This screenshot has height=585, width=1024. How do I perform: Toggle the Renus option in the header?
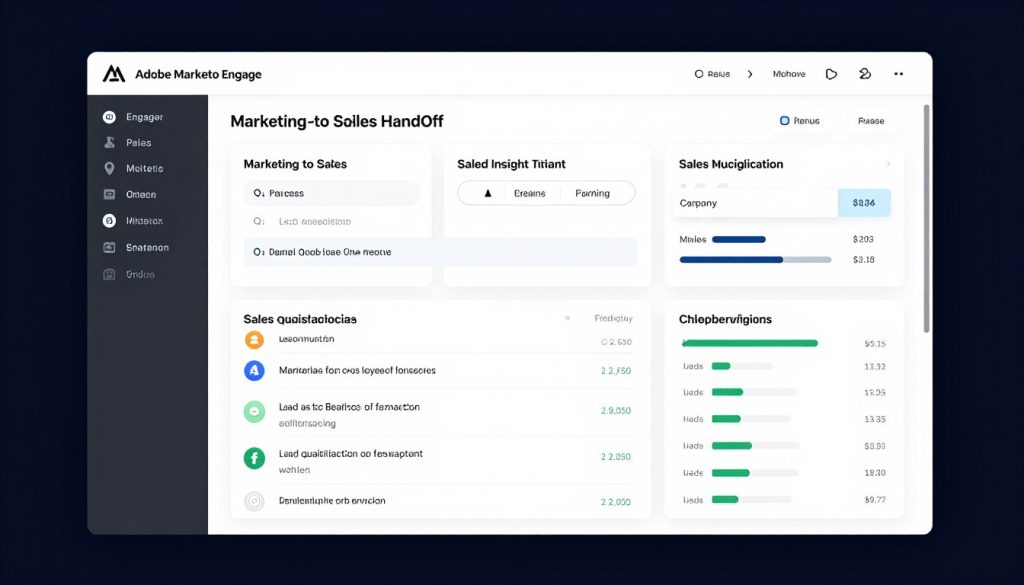[x=800, y=119]
